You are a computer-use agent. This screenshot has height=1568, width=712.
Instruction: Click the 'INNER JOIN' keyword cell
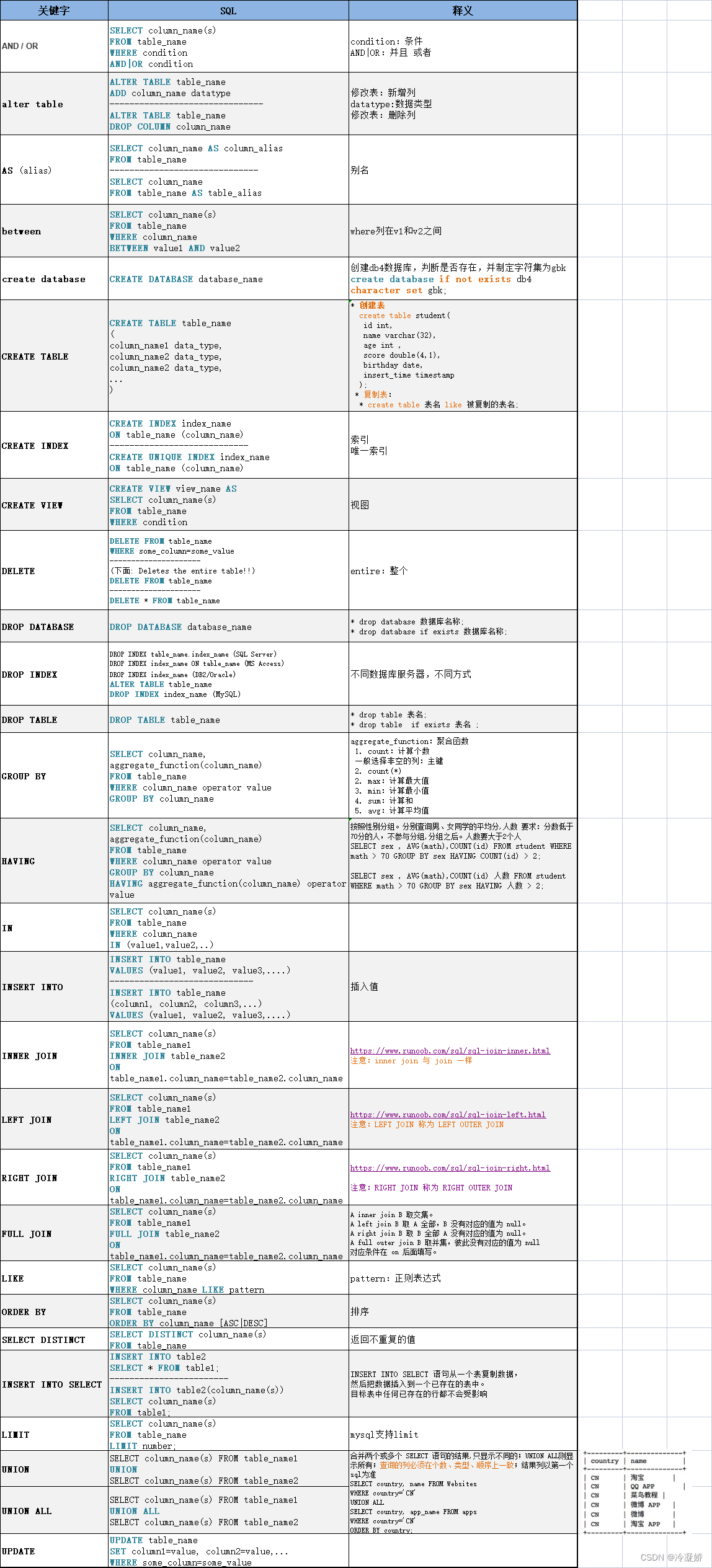(54, 1055)
